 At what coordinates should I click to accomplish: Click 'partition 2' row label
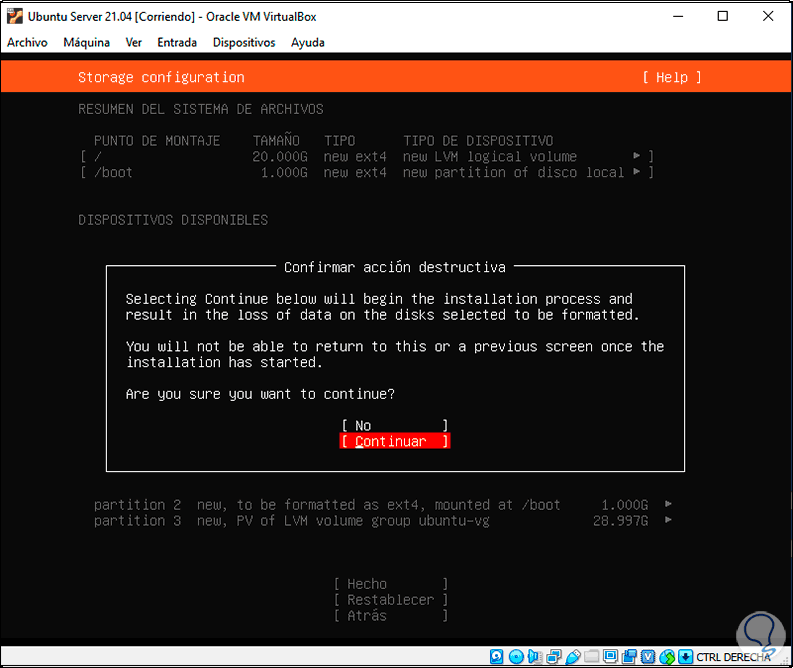(137, 505)
